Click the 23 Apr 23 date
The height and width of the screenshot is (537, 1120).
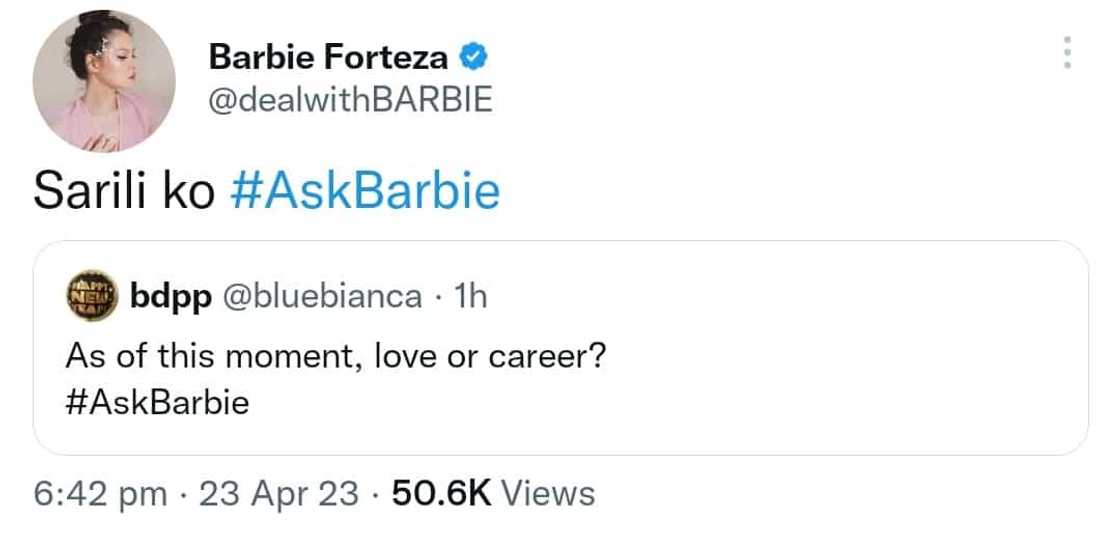click(278, 493)
